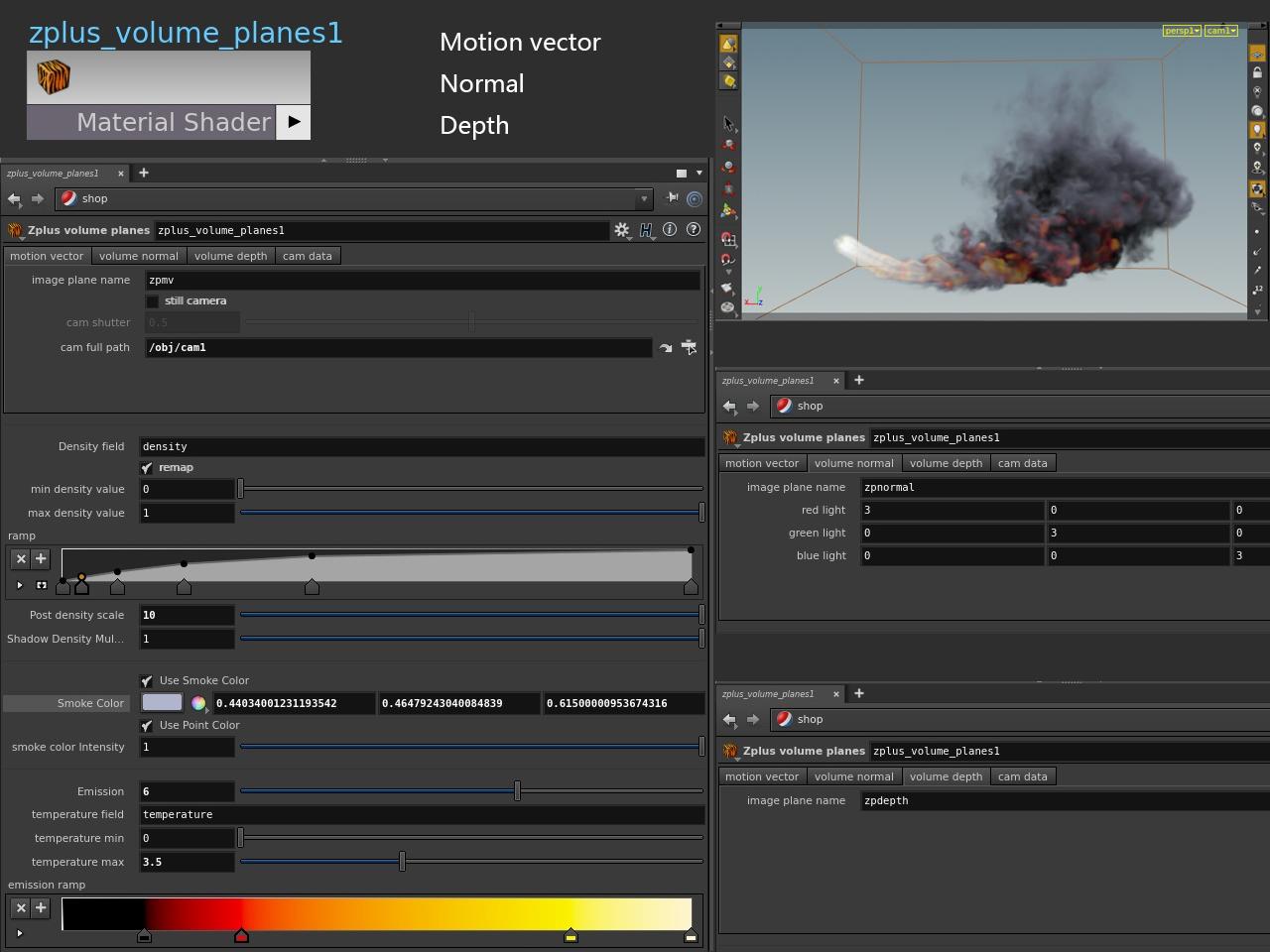1270x952 pixels.
Task: Click the gear settings icon in parameter header
Action: tap(621, 230)
